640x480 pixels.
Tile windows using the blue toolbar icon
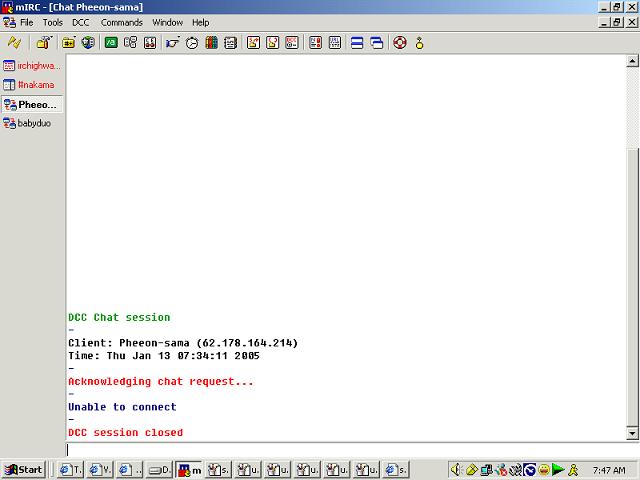(357, 42)
